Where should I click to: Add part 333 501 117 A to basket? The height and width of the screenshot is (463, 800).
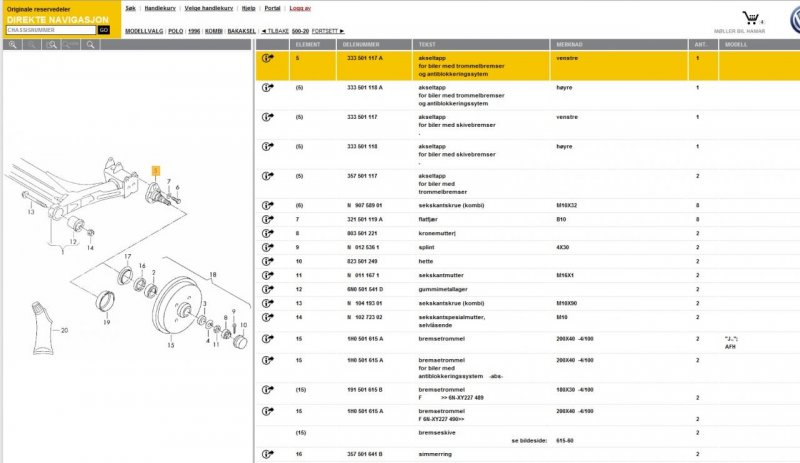(x=268, y=59)
